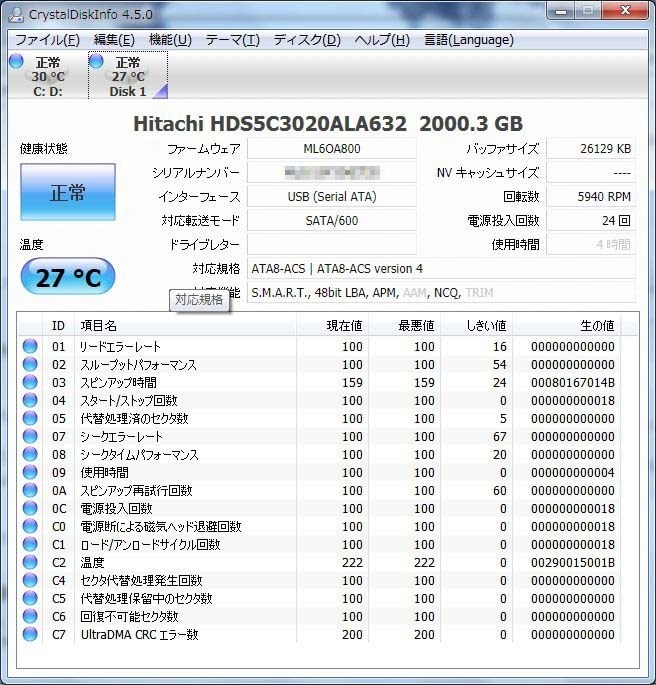Click status orb for row C2 温度
The height and width of the screenshot is (685, 656).
click(30, 562)
